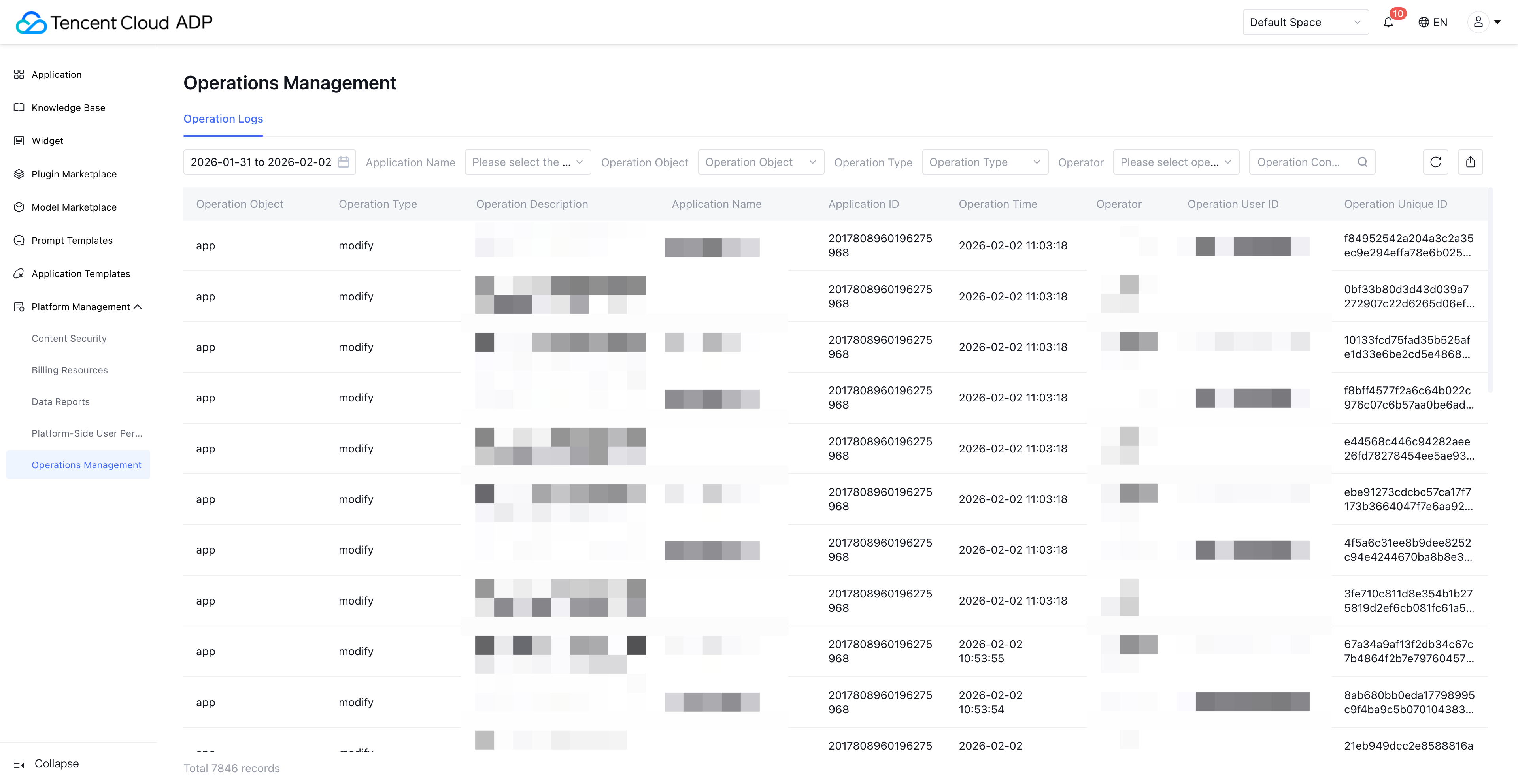Click the refresh logs icon
1518x784 pixels.
[x=1435, y=162]
